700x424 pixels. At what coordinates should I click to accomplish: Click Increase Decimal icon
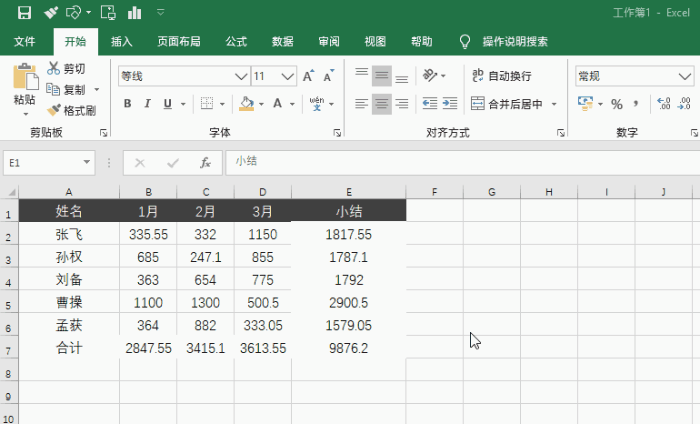(664, 104)
